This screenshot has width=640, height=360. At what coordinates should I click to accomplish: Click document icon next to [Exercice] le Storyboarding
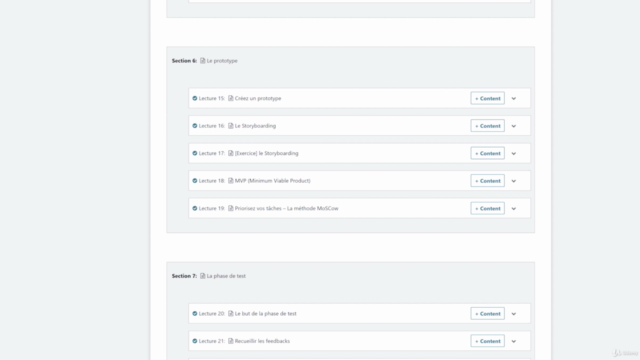point(231,153)
